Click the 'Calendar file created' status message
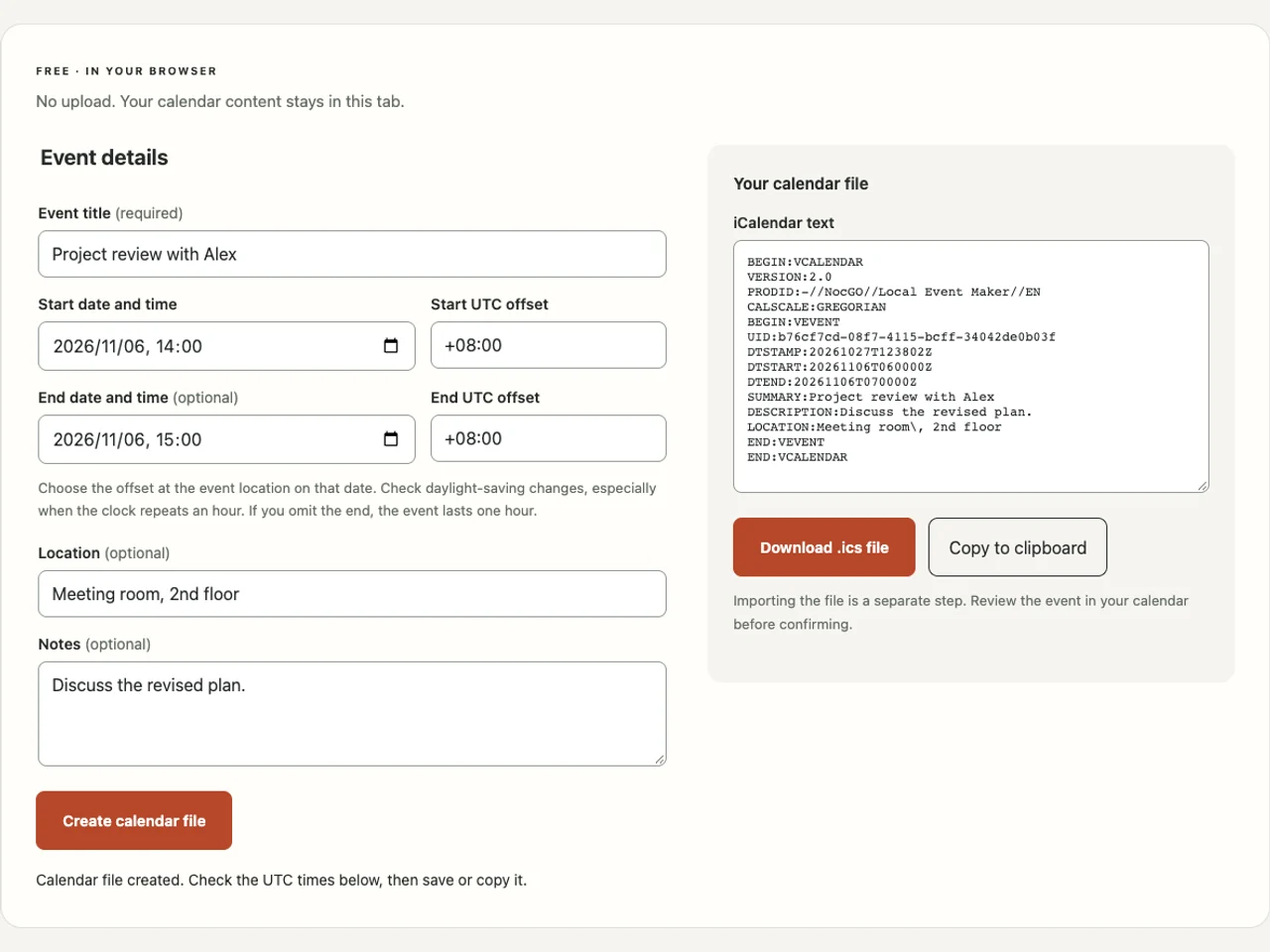 (281, 880)
